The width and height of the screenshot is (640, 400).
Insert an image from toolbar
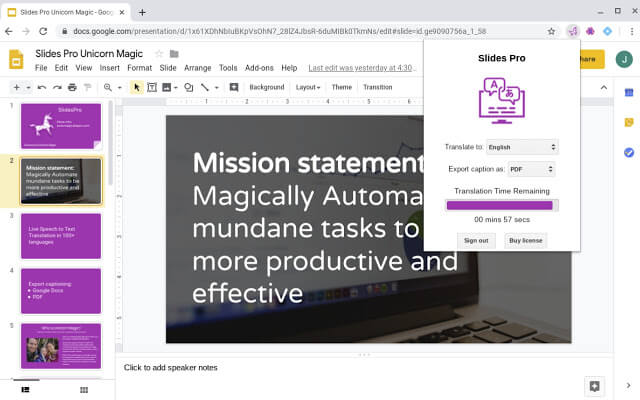point(167,87)
